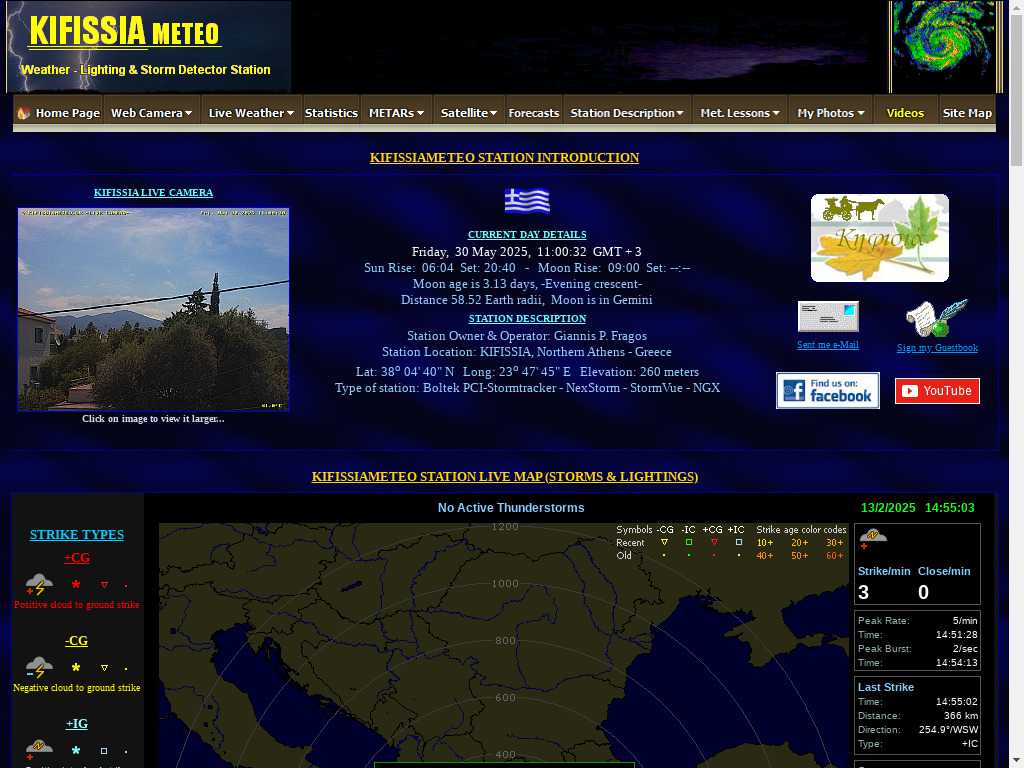Expand the METARs dropdown menu

[x=396, y=113]
